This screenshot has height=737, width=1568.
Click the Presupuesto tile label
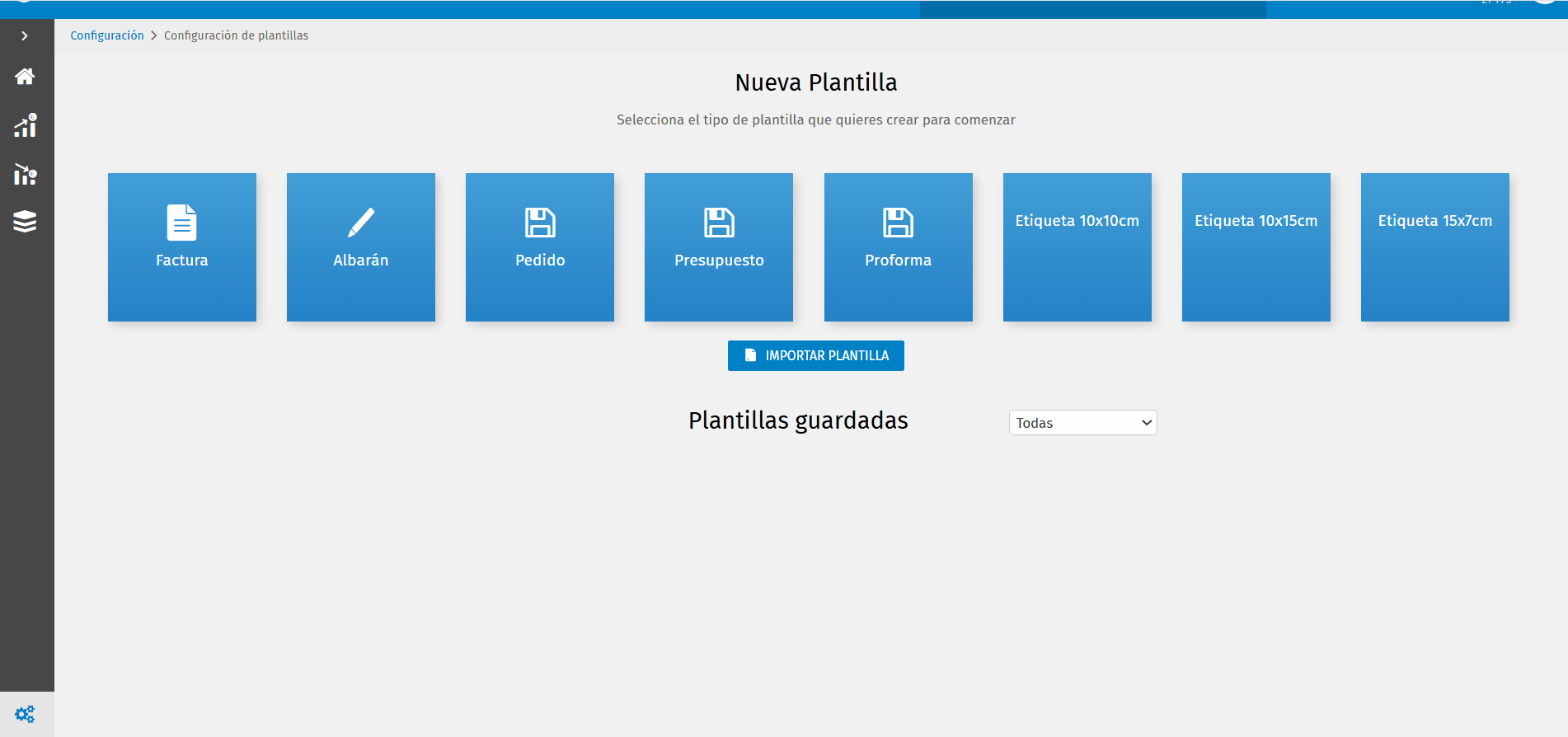[x=719, y=261]
